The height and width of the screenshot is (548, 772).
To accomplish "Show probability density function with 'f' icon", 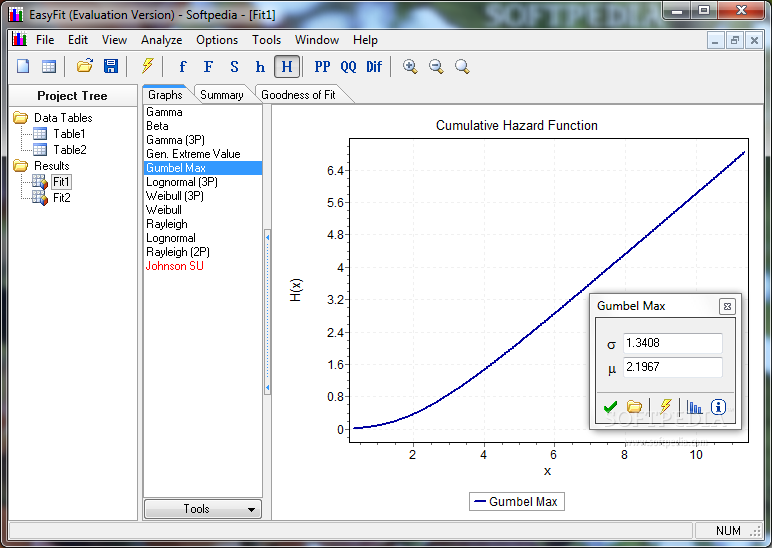I will (x=183, y=66).
